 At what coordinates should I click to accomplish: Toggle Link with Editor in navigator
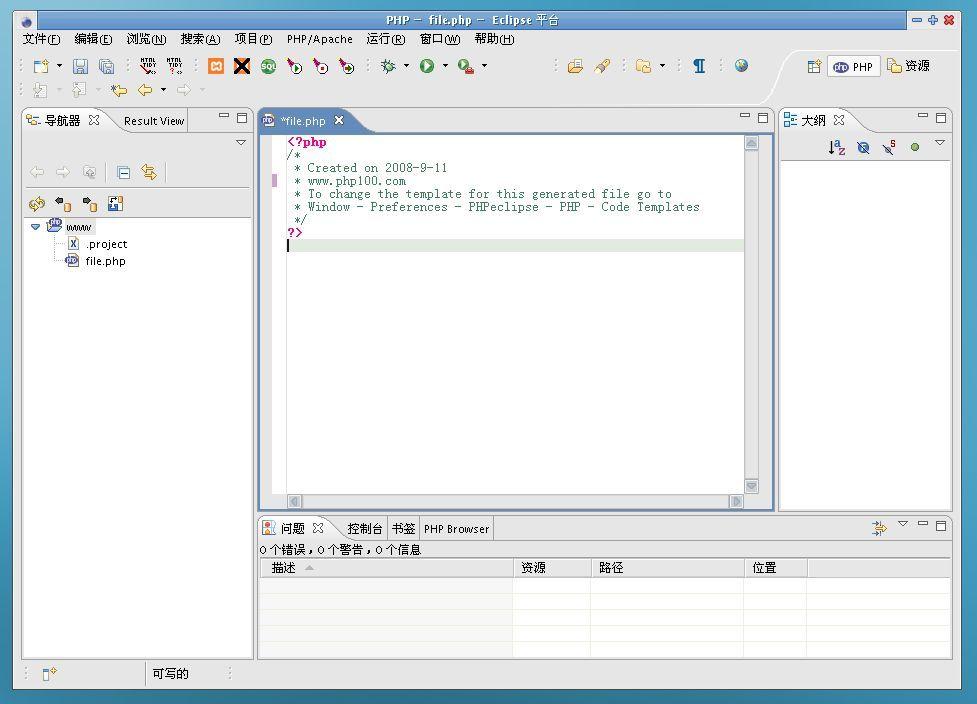[148, 172]
